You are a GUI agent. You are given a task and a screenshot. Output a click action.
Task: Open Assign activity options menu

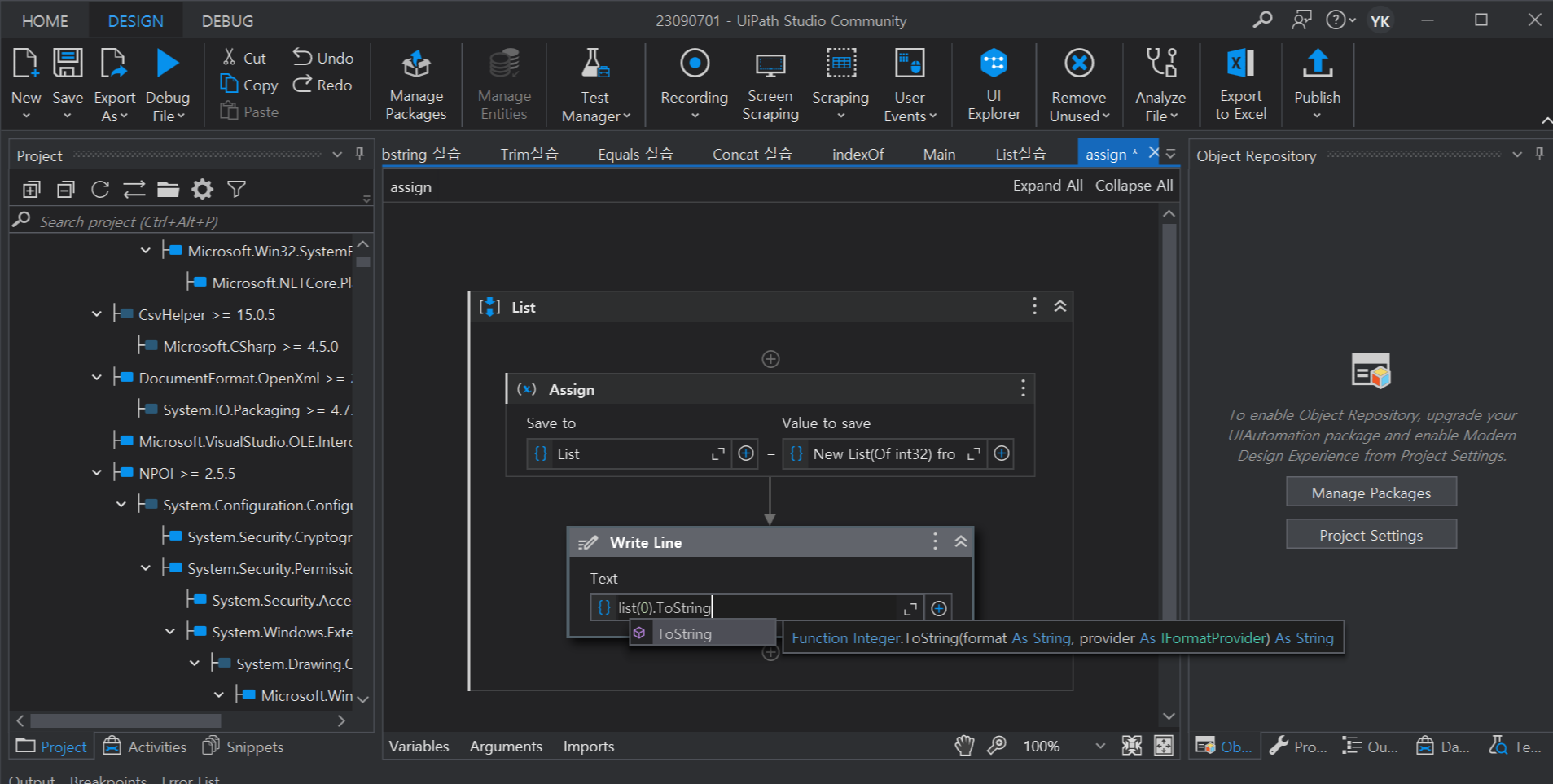pos(1023,389)
